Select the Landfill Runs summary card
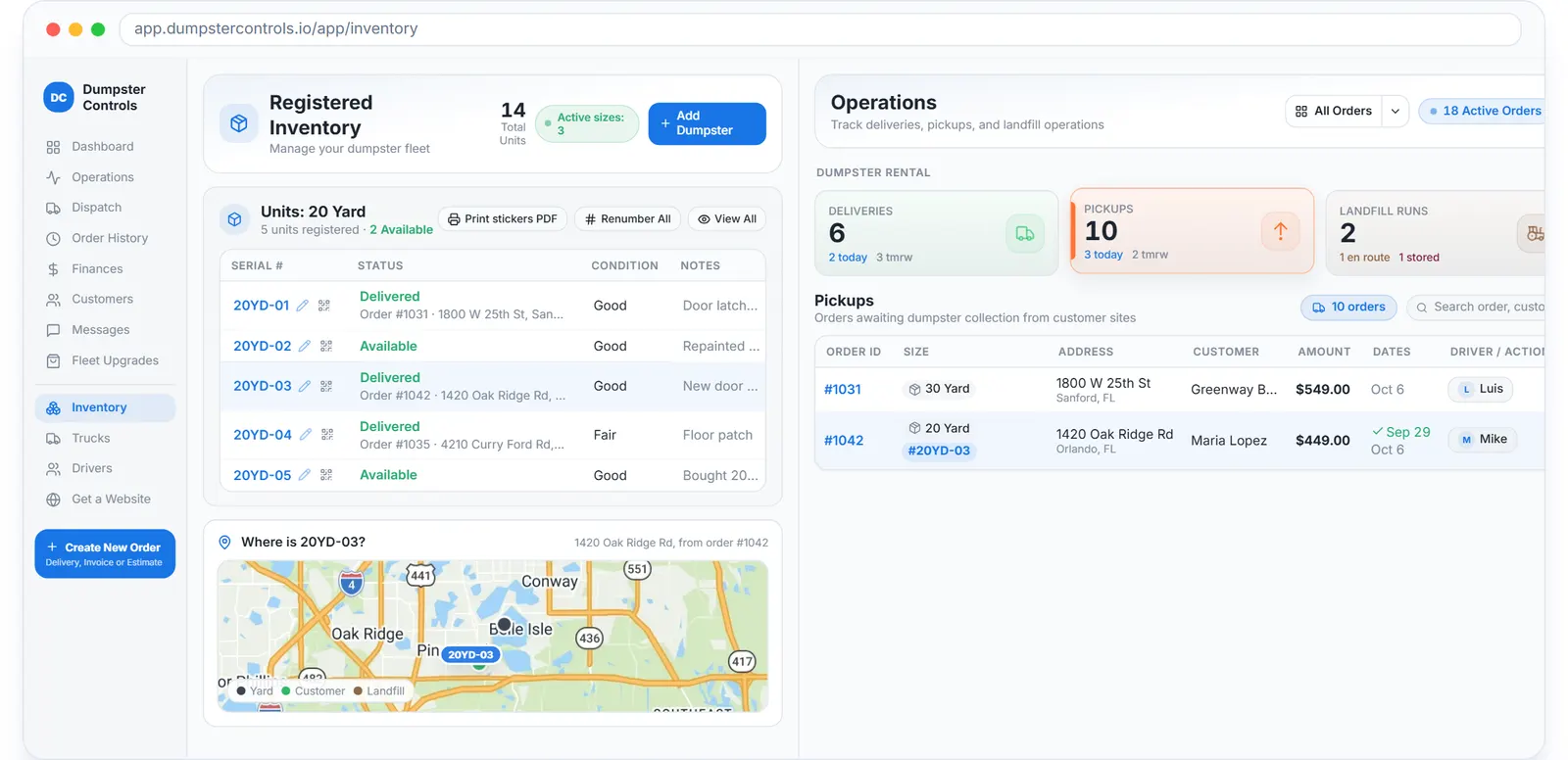Screen dimensions: 1568x760 click(1436, 233)
